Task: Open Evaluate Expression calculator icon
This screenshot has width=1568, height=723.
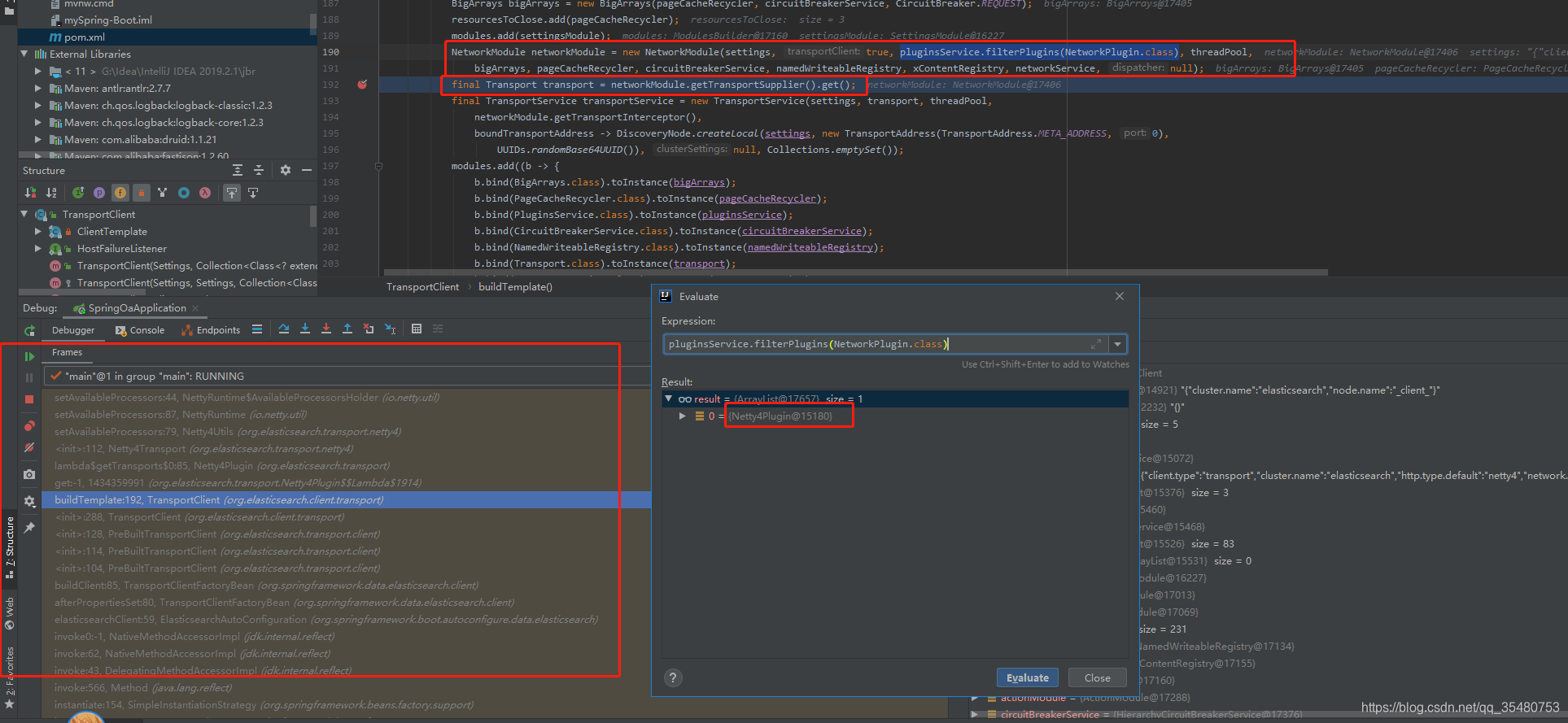Action: coord(417,329)
